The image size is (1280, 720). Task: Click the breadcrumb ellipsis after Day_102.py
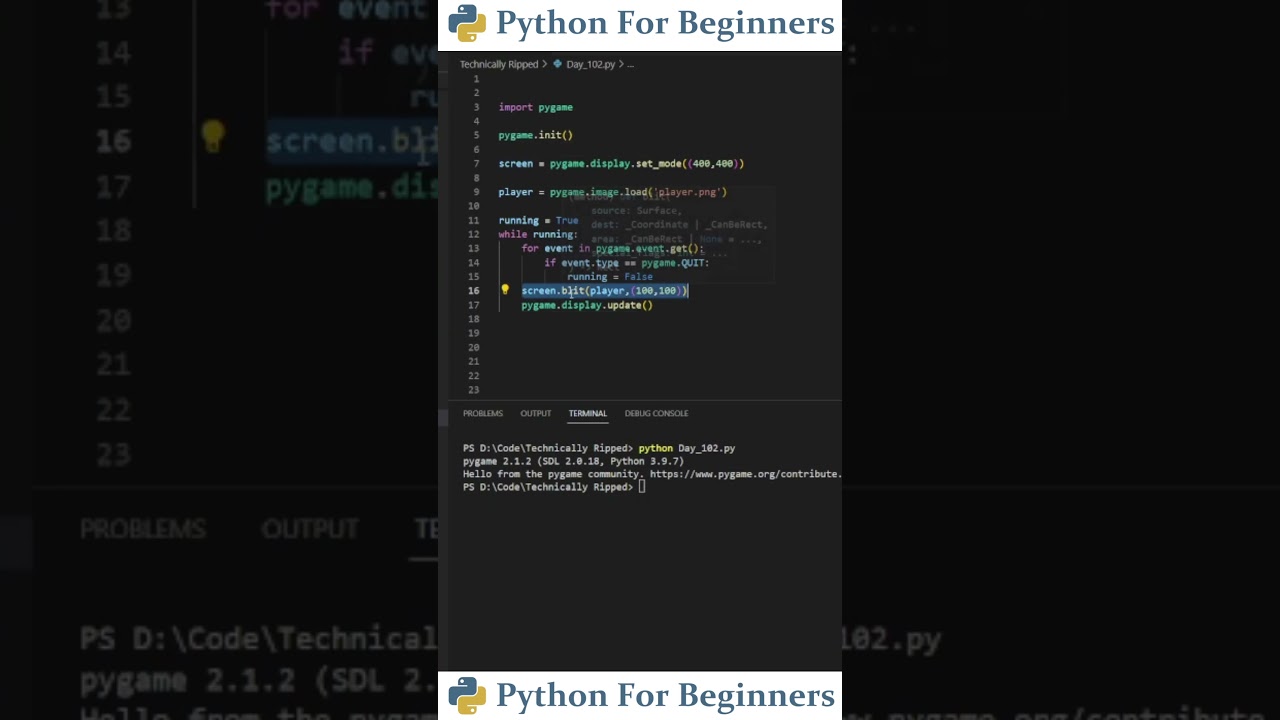[630, 64]
